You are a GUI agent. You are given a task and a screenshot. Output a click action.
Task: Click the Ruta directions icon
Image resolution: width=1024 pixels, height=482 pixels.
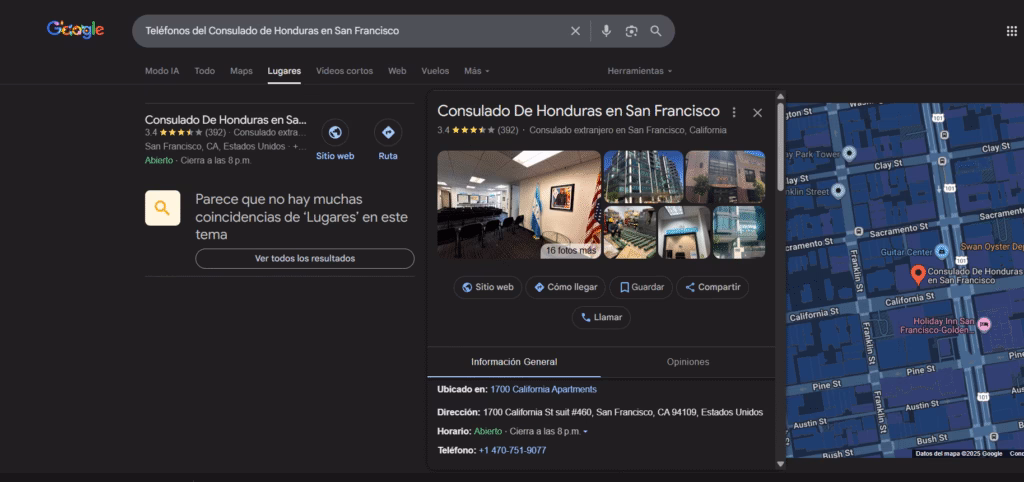(388, 132)
